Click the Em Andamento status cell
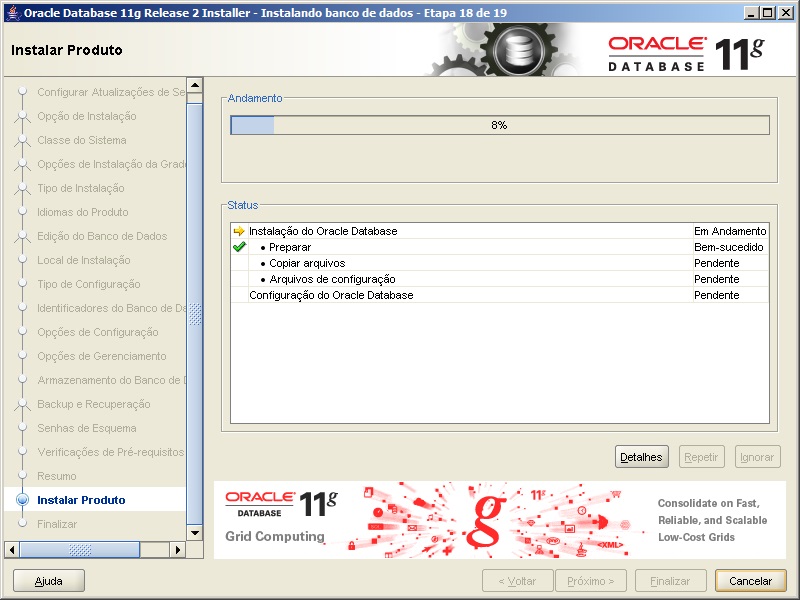This screenshot has width=800, height=600. [730, 231]
